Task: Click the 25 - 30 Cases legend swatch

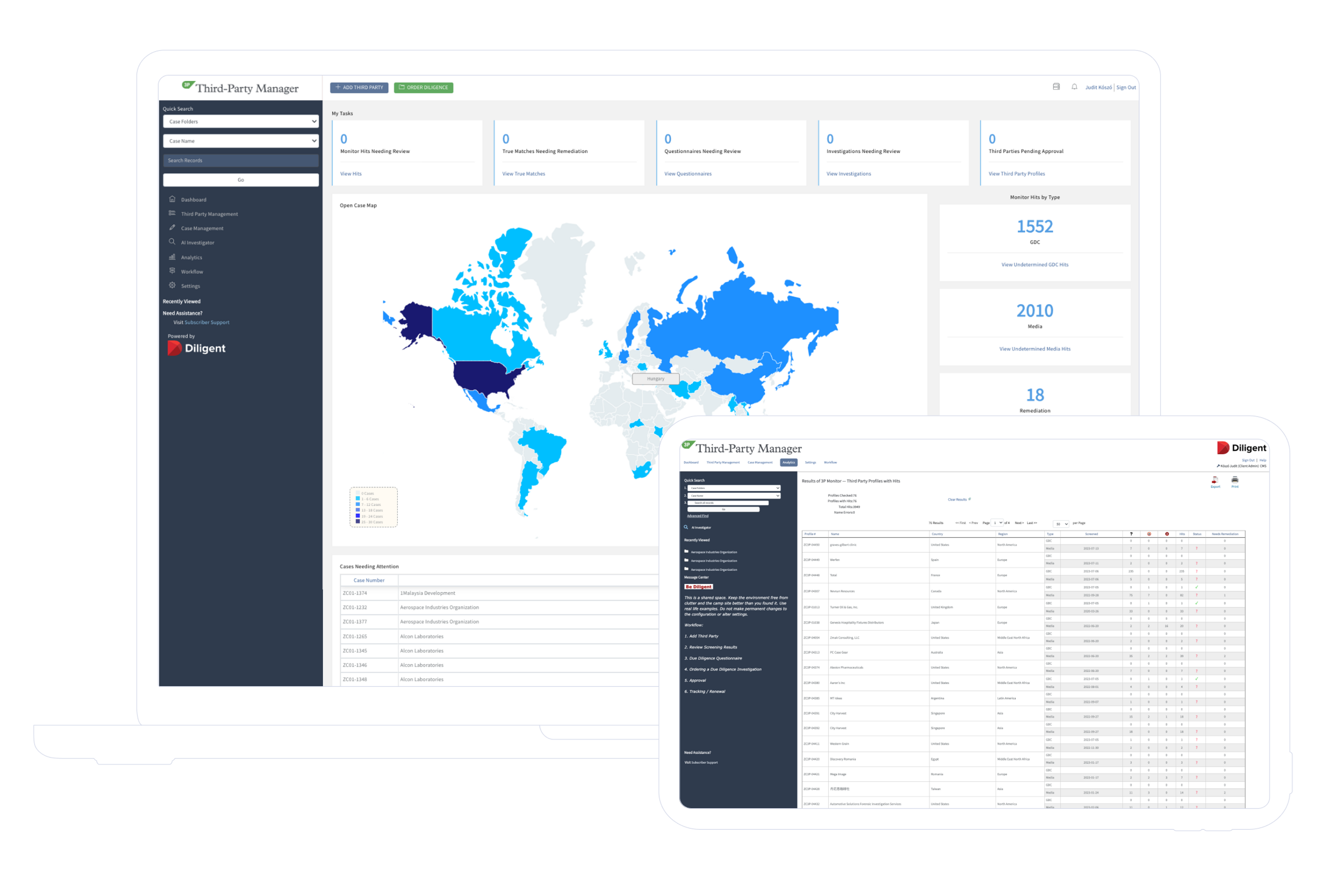Action: (x=358, y=522)
